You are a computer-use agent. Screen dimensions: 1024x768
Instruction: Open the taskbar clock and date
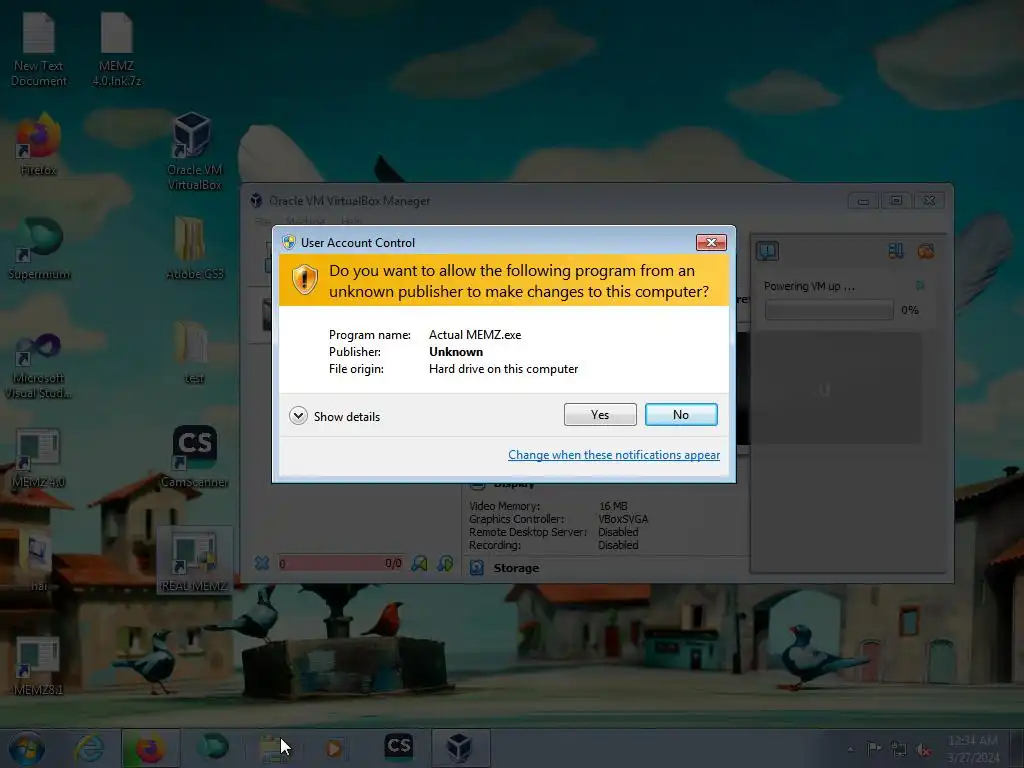point(973,748)
